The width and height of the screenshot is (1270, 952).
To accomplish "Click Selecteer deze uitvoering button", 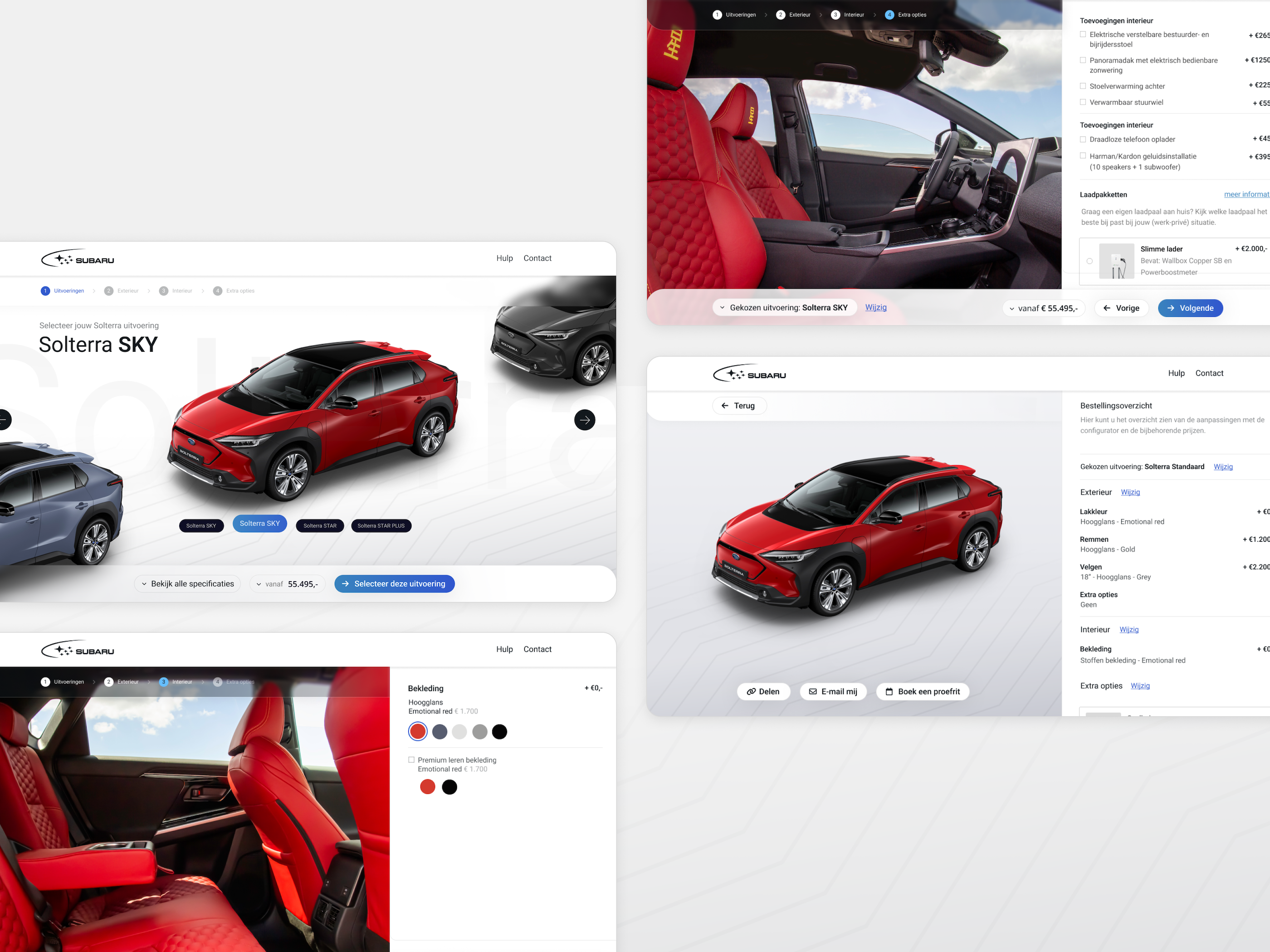I will [x=395, y=583].
